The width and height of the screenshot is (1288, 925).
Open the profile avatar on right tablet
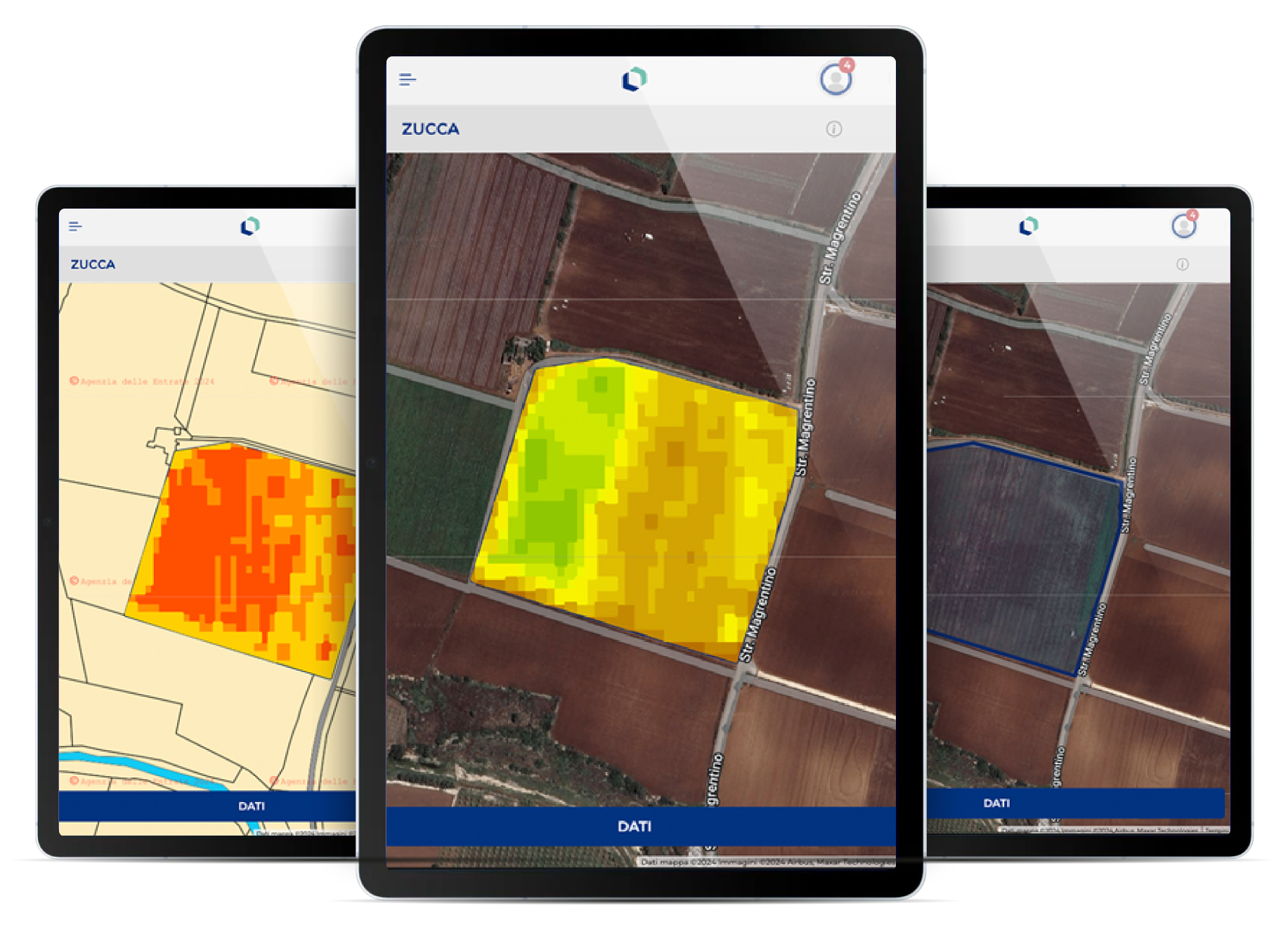[x=1183, y=226]
